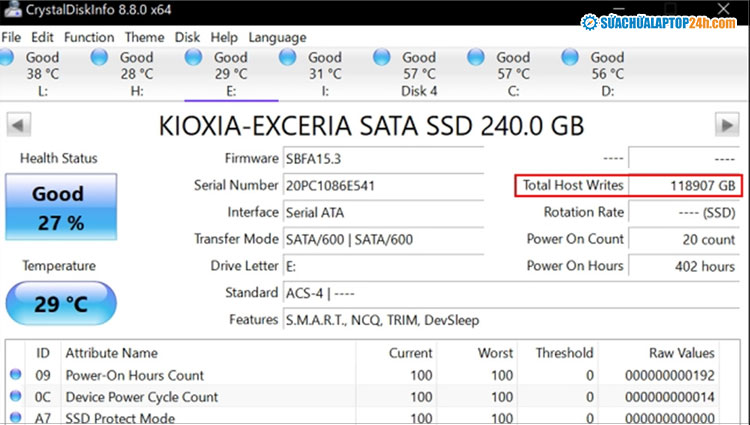Click the CrystalDiskInfo title bar icon
This screenshot has width=750, height=425.
pyautogui.click(x=13, y=9)
